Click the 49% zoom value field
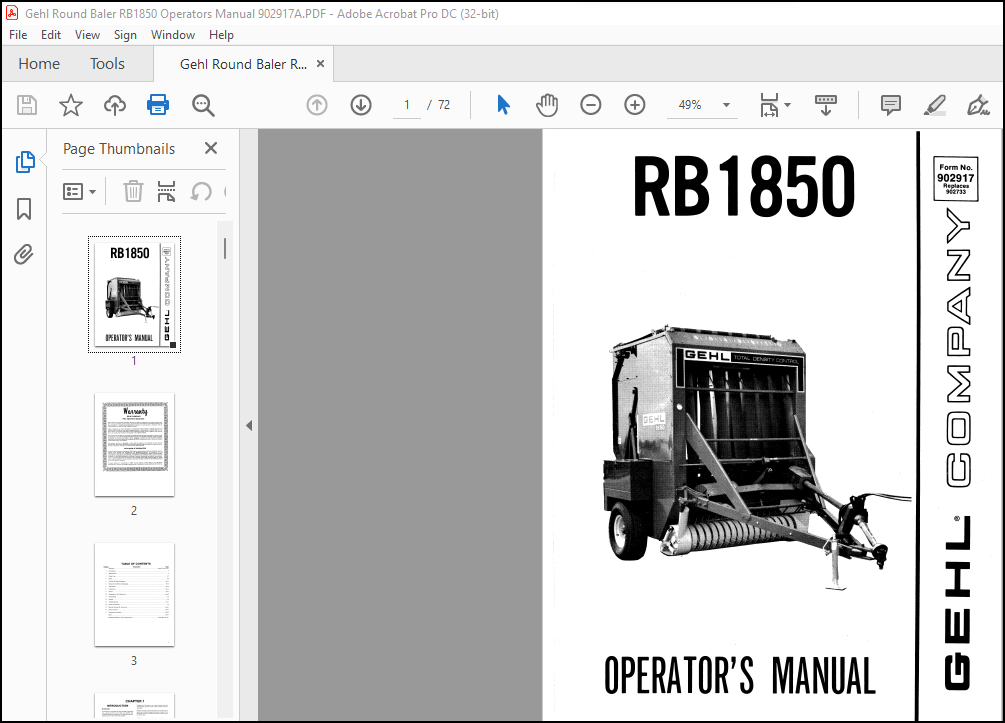 [x=690, y=104]
